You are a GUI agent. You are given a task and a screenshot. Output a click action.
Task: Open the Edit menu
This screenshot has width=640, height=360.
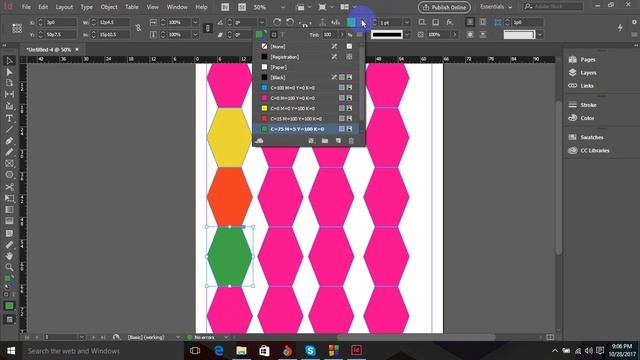43,7
